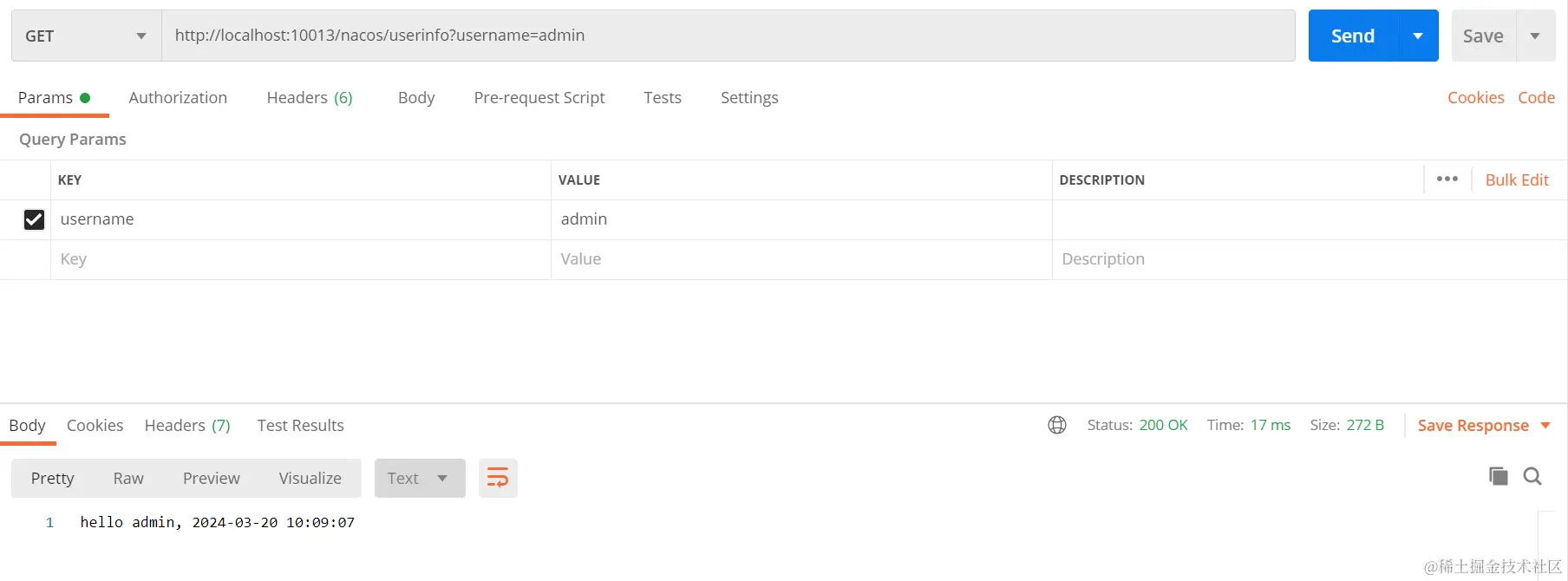Open the Text format dropdown

pyautogui.click(x=419, y=478)
